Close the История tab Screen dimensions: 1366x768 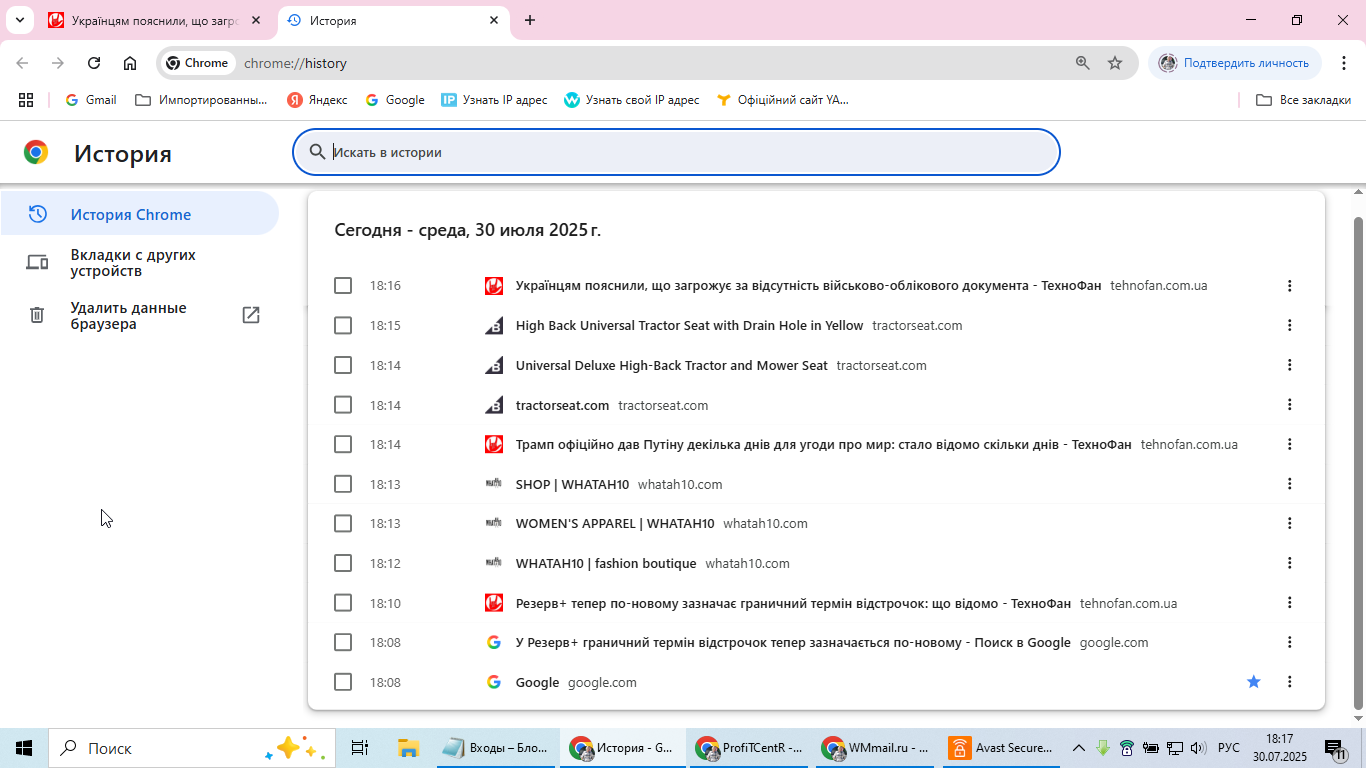point(494,20)
